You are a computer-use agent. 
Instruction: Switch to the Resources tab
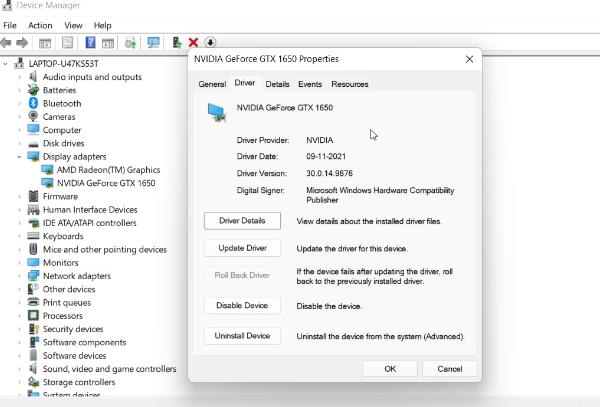[x=350, y=84]
